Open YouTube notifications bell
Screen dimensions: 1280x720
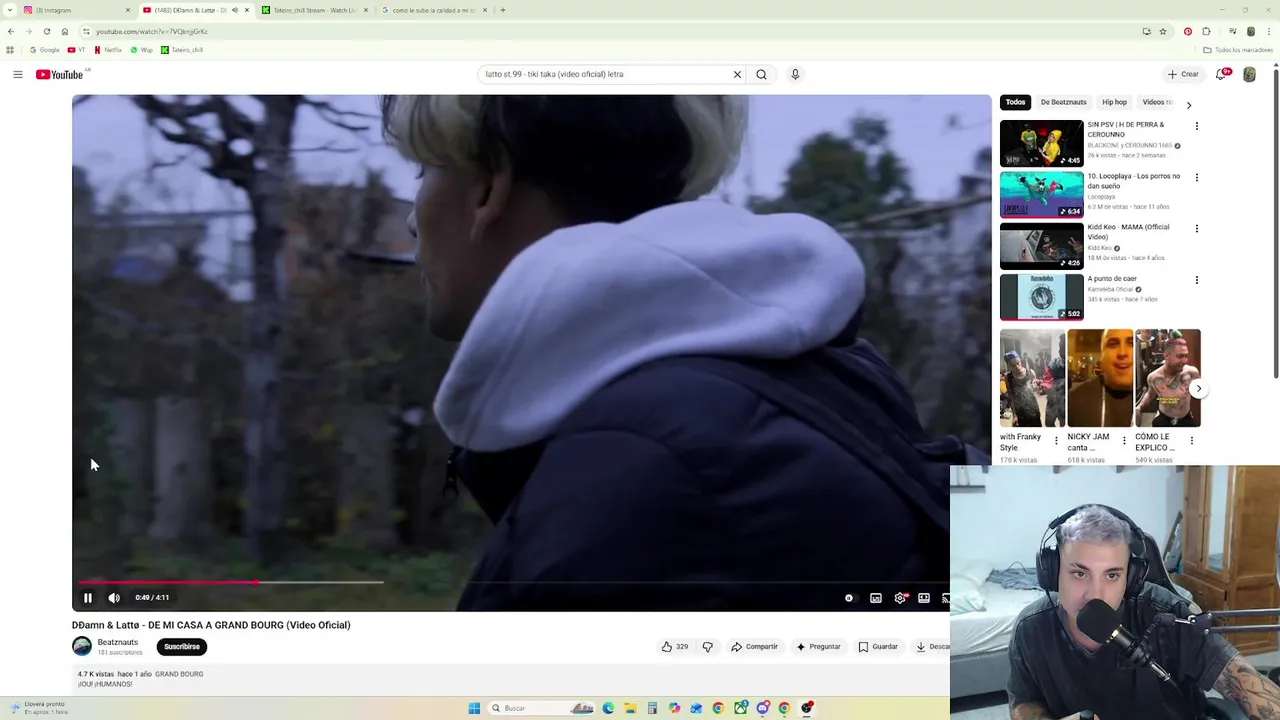[x=1221, y=74]
